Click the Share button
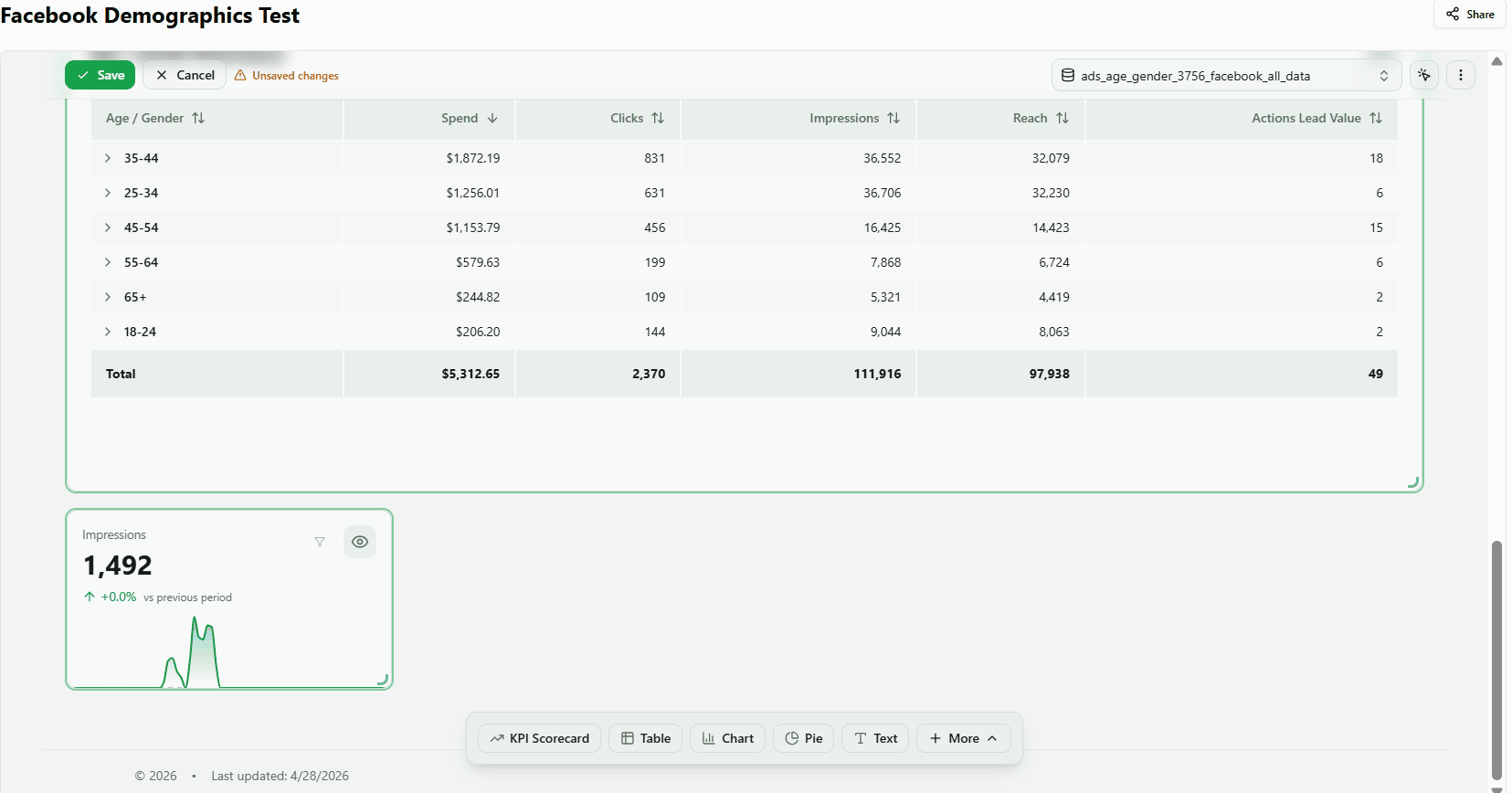 [1470, 15]
